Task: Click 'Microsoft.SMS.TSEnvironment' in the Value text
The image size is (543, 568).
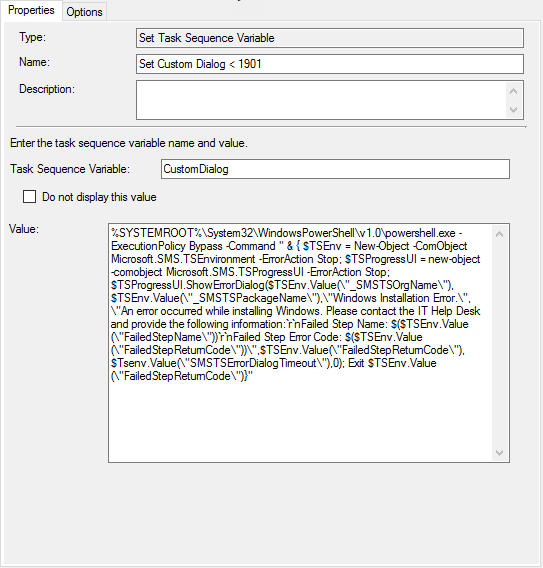Action: (x=183, y=259)
